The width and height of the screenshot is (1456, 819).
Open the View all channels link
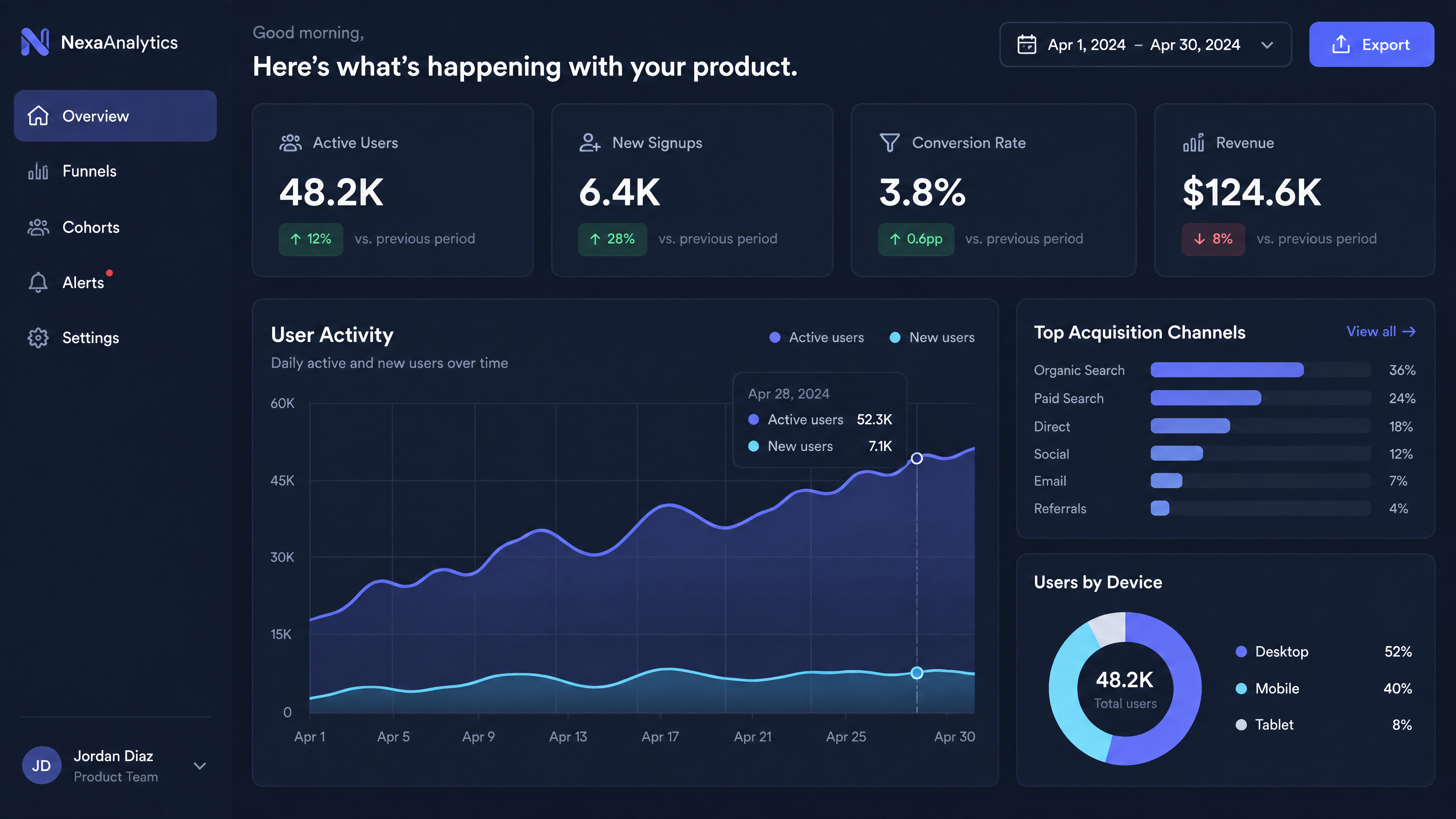tap(1381, 332)
